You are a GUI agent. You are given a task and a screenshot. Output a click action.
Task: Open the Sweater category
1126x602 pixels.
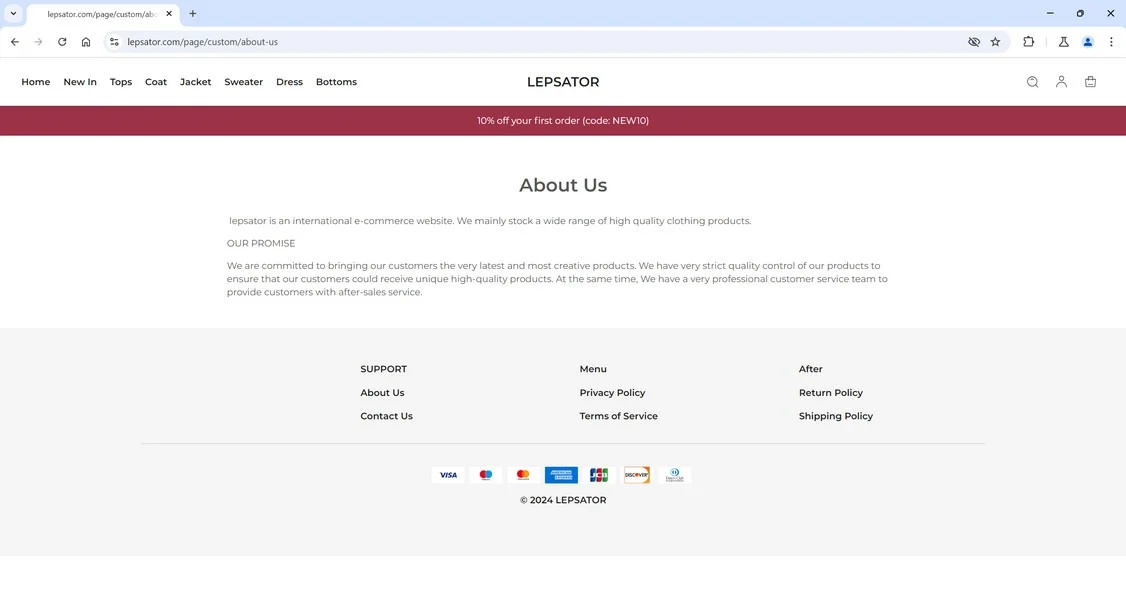243,82
